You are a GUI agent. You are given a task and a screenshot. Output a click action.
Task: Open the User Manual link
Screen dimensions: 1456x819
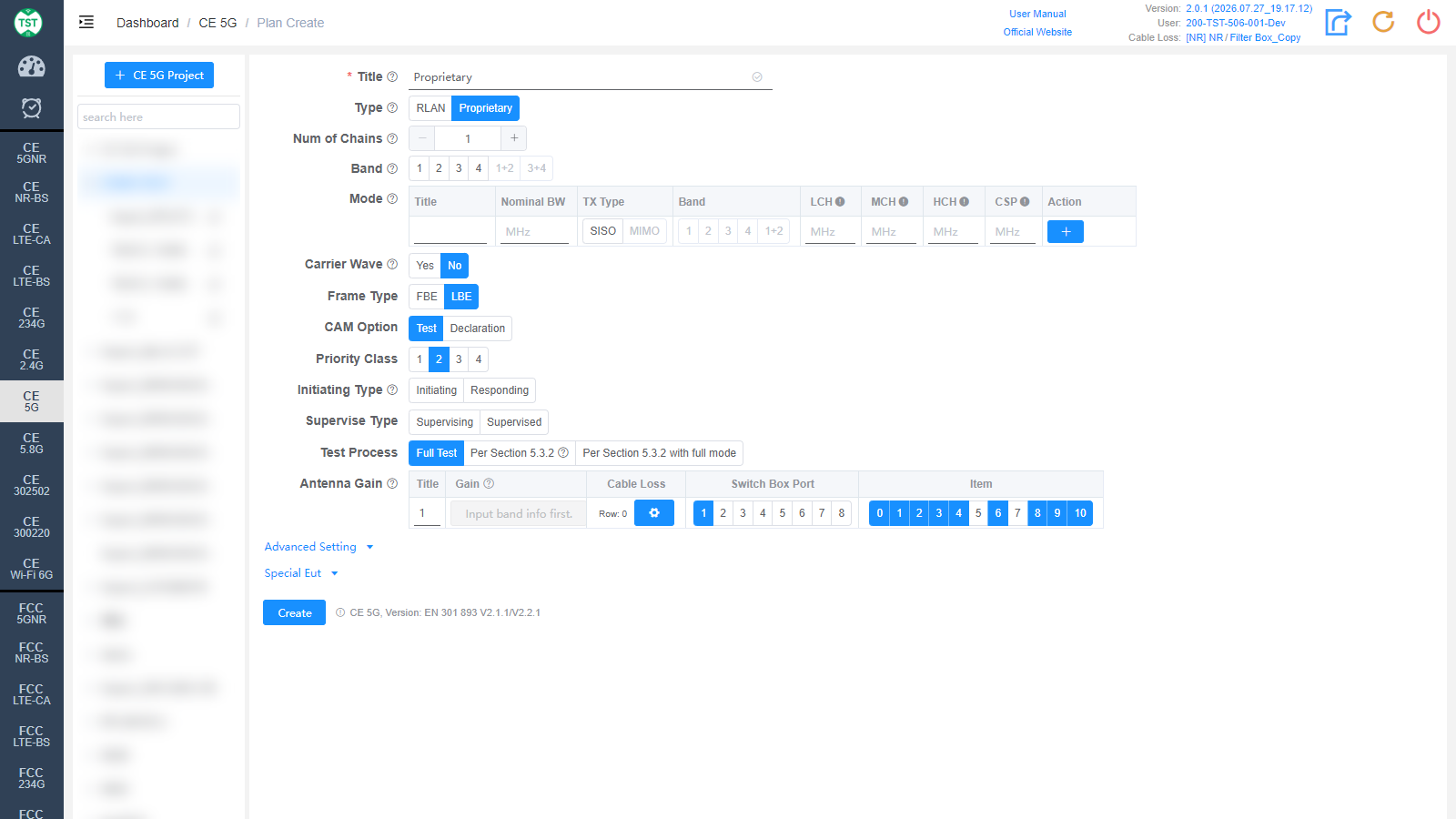tap(1037, 14)
